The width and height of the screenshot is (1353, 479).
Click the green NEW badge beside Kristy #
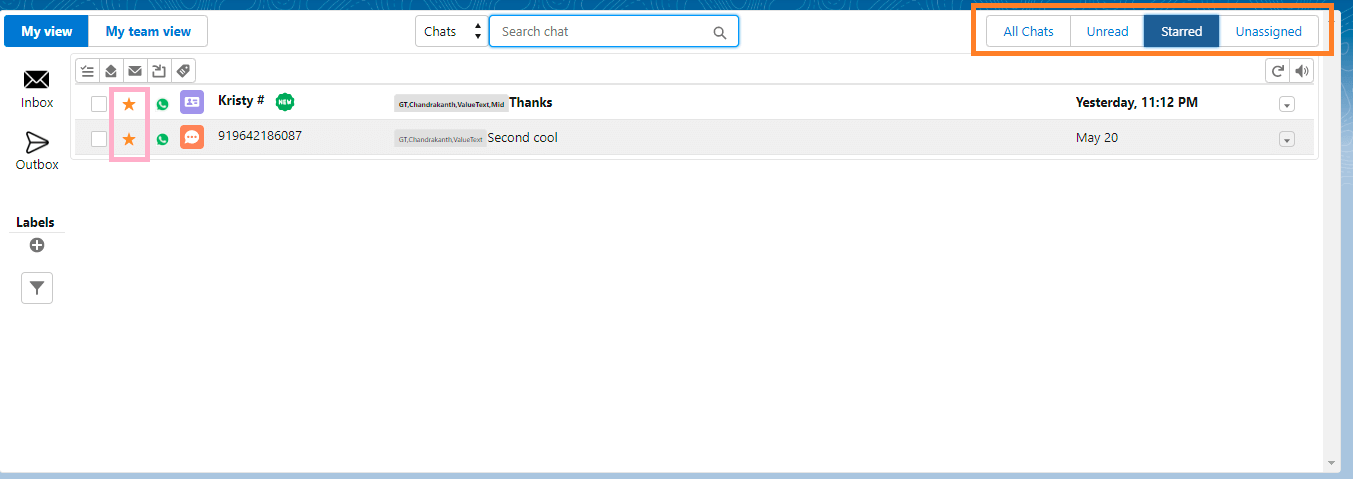(285, 102)
